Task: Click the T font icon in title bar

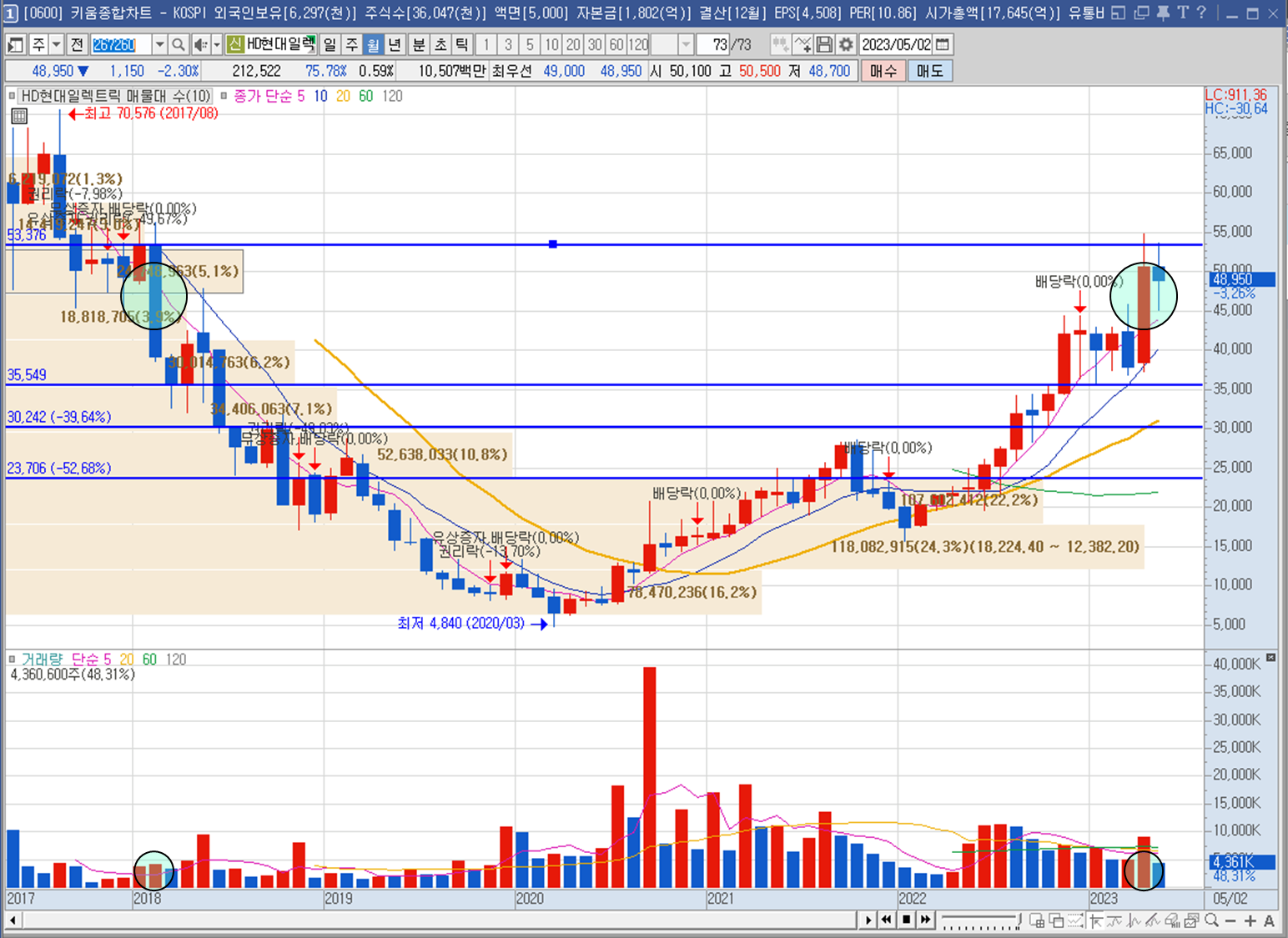Action: pos(1183,13)
